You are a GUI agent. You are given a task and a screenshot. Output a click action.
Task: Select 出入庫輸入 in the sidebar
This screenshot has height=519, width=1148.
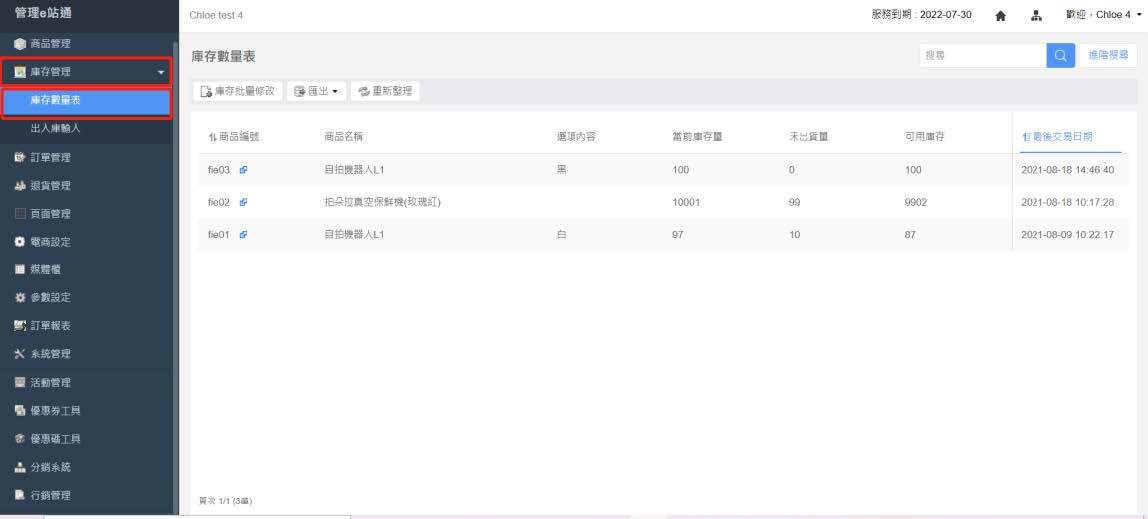tap(56, 128)
